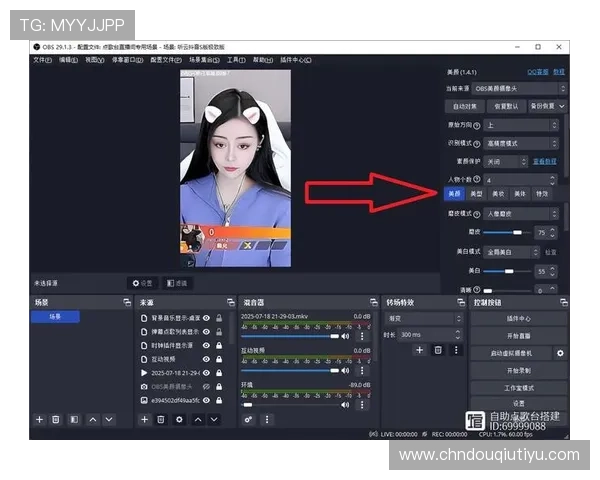Hide the 弹幕点歌列表显示 source eye icon
The height and width of the screenshot is (480, 600).
206,332
